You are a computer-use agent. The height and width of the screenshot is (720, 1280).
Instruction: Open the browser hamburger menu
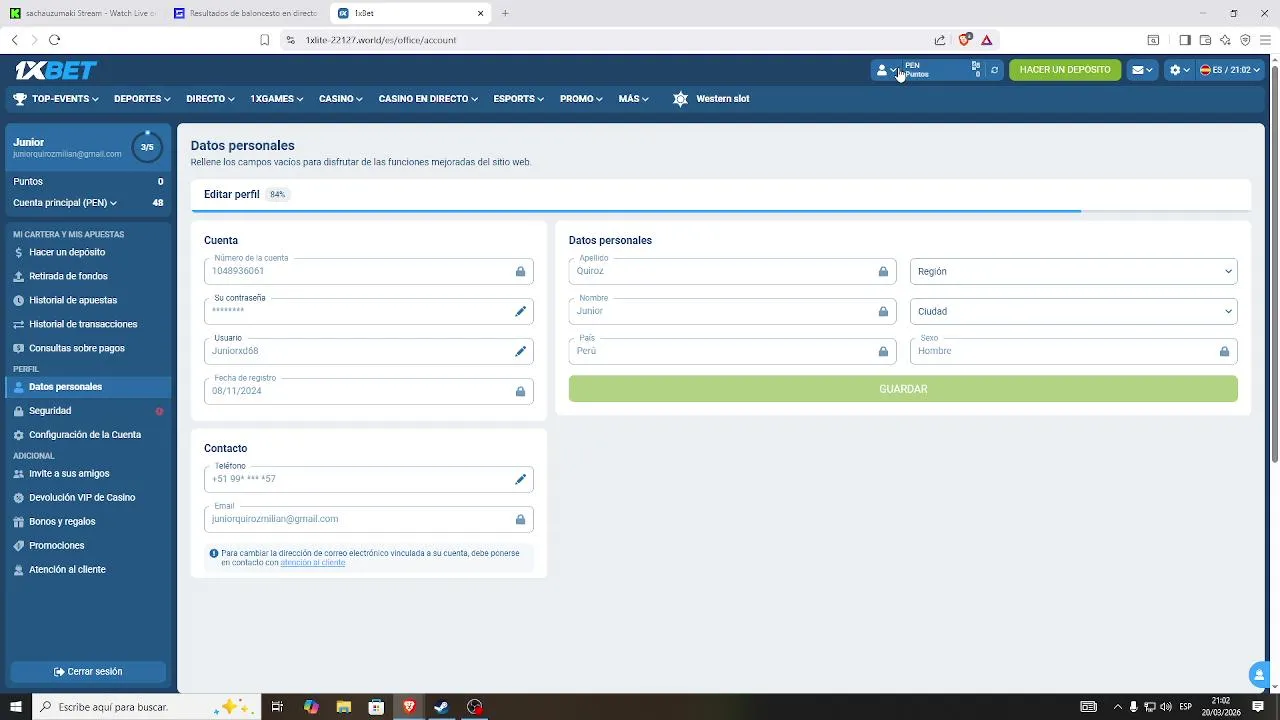pos(1265,40)
